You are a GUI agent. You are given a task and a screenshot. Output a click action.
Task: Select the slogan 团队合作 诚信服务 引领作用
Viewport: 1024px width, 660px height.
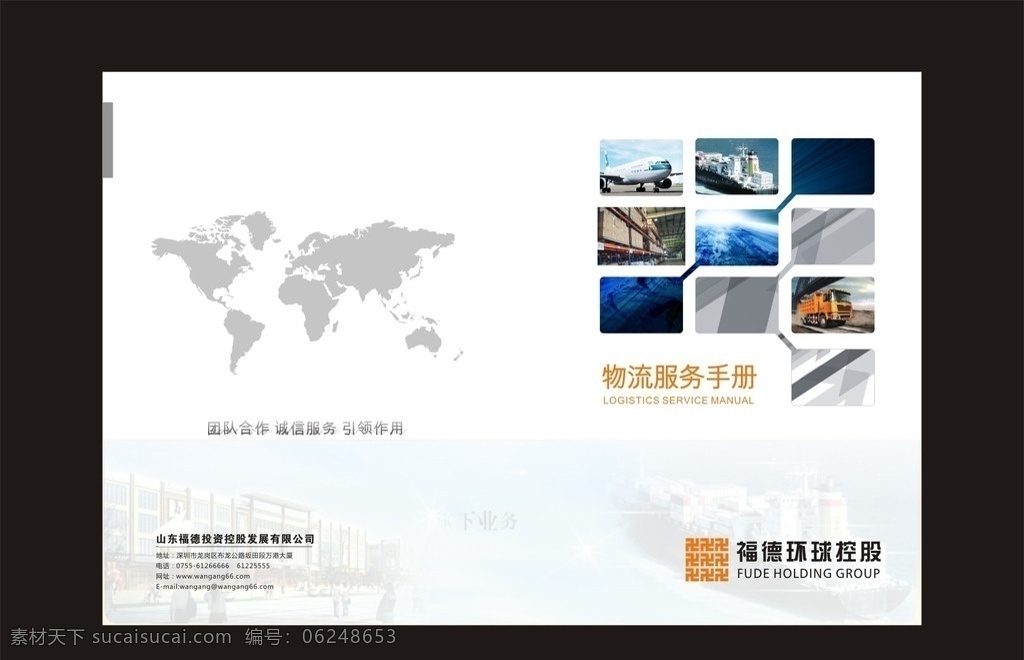point(305,428)
